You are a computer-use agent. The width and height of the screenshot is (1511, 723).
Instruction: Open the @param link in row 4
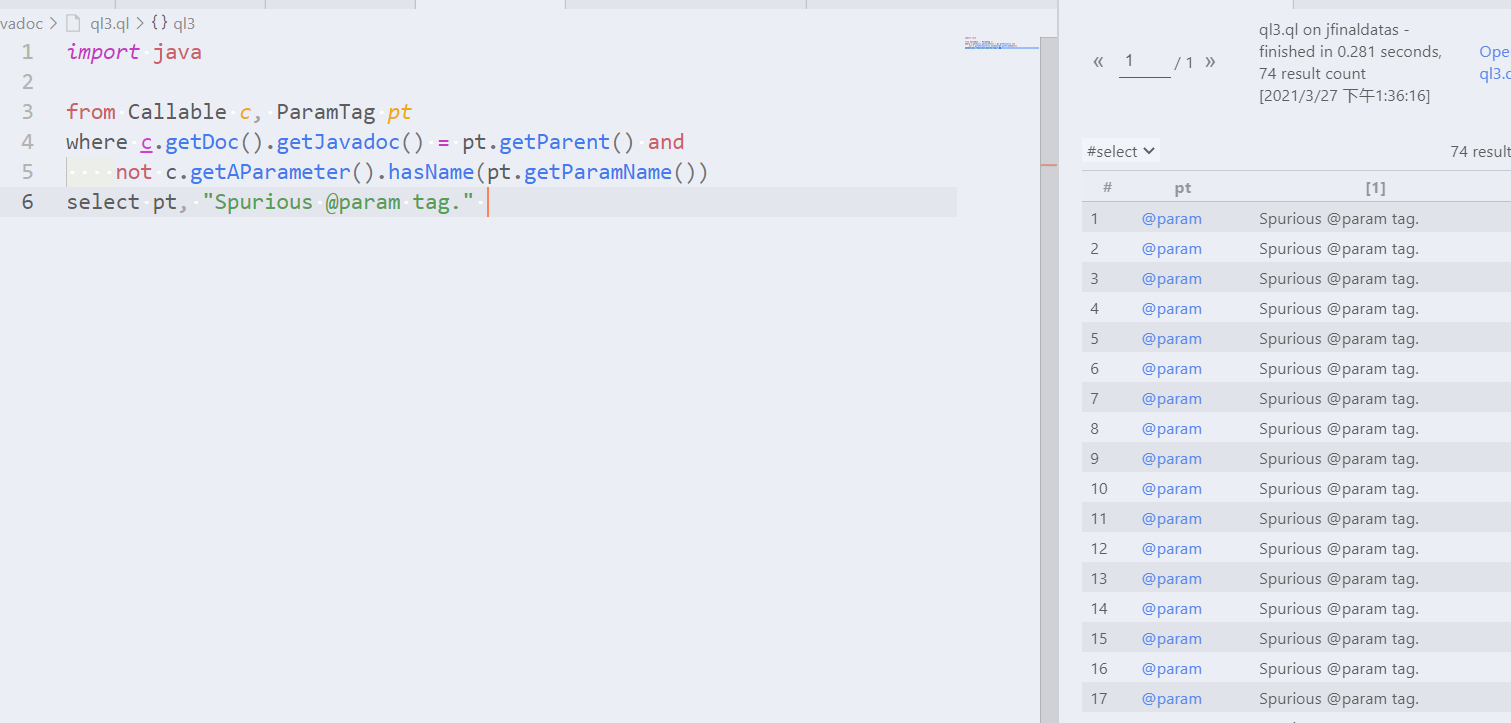tap(1172, 309)
